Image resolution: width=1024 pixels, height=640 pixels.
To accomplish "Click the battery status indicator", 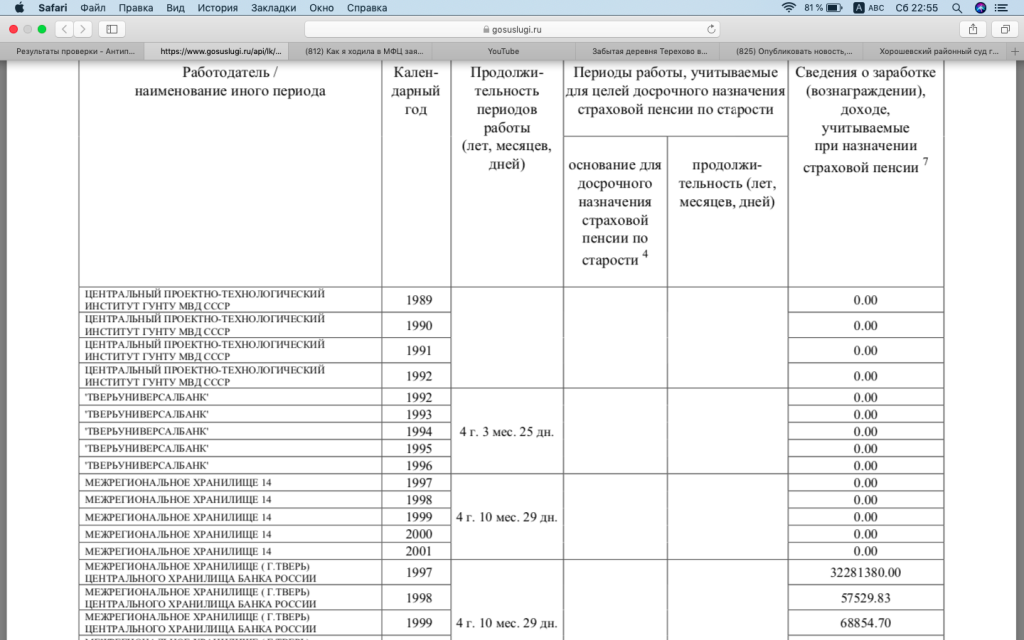I will (824, 7).
